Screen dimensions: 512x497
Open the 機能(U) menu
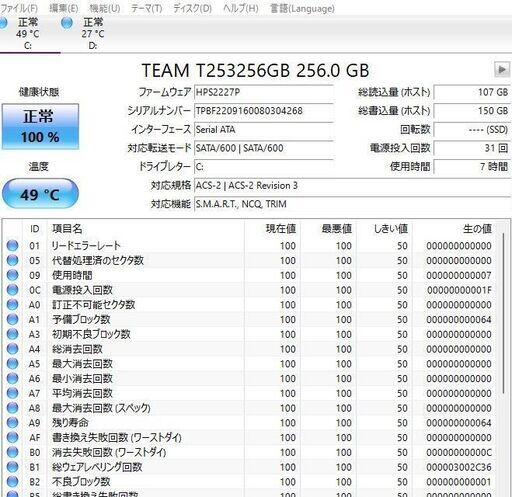point(105,8)
